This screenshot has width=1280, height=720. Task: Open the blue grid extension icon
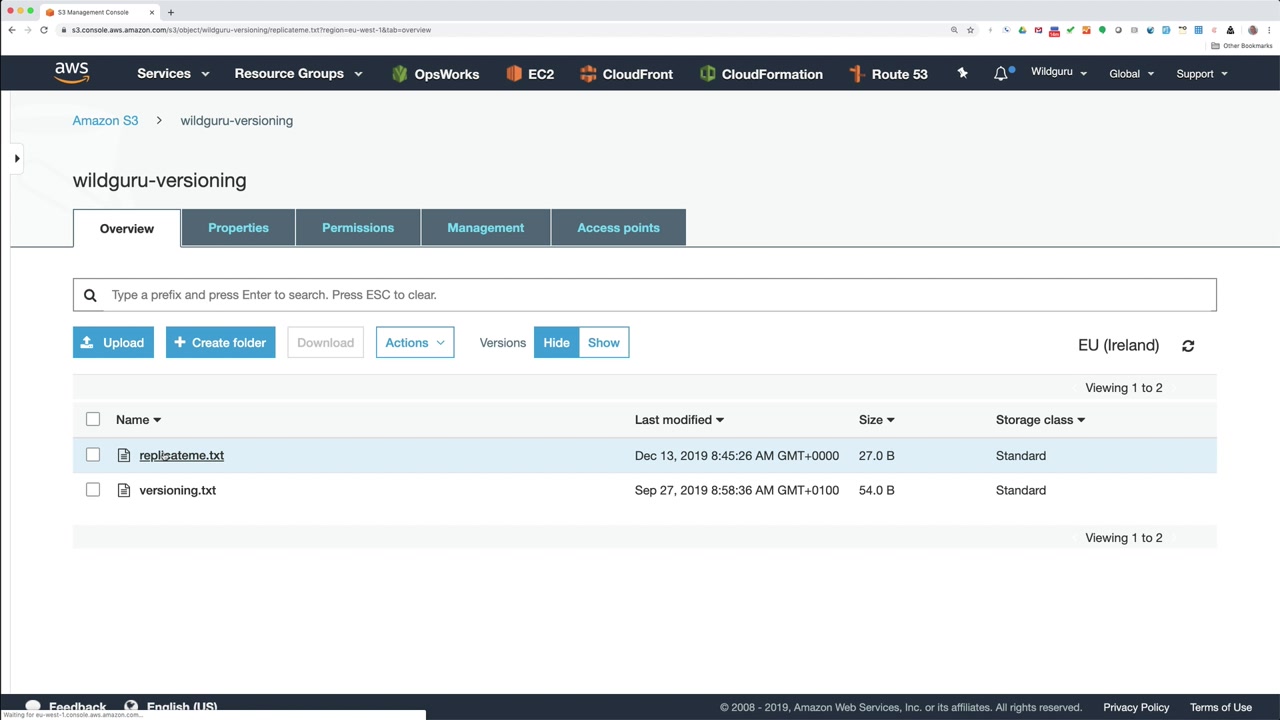click(x=1198, y=30)
